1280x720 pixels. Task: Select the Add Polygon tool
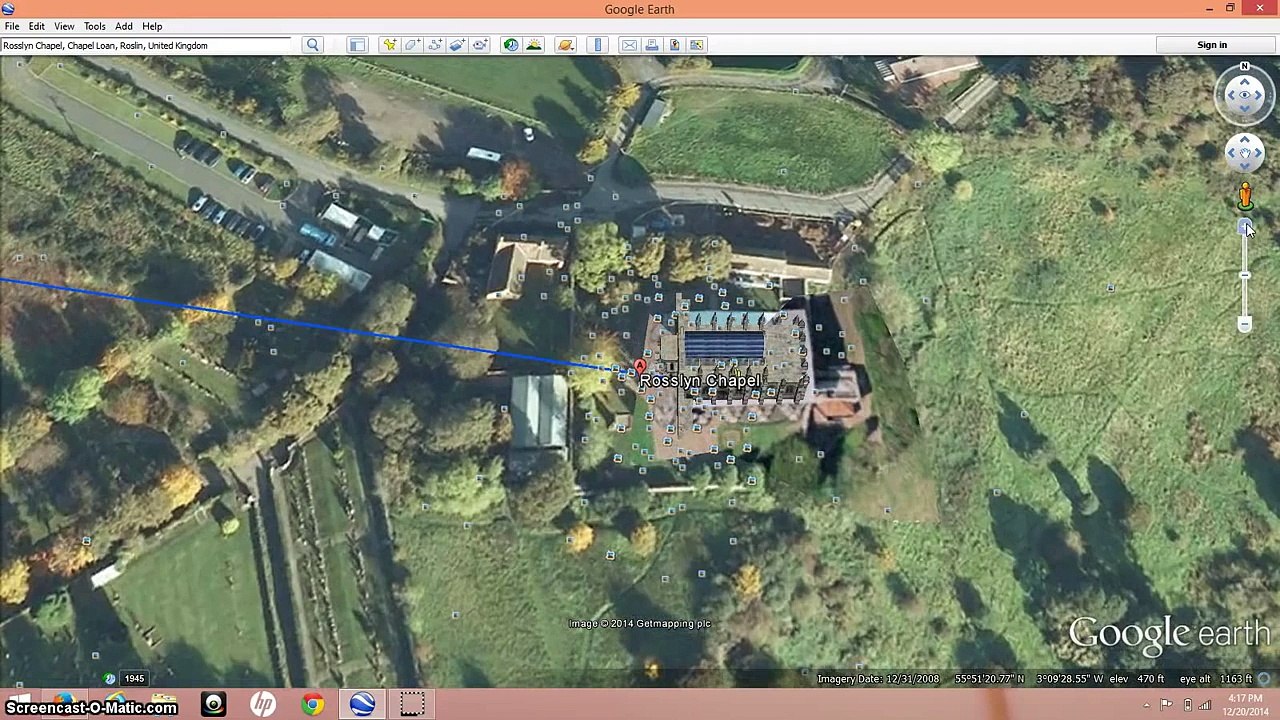pos(412,45)
